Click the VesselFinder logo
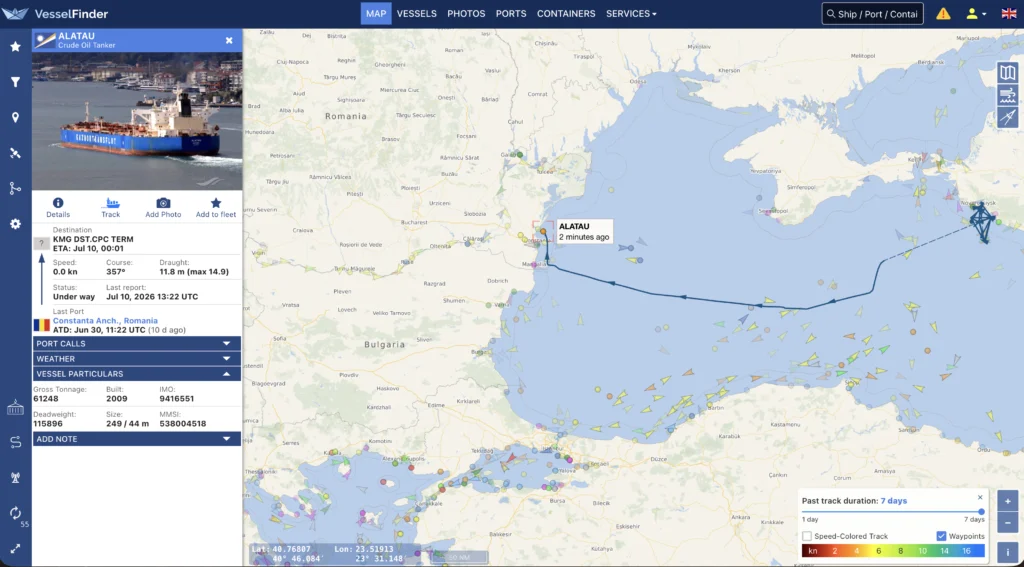This screenshot has width=1024, height=567. click(x=56, y=14)
